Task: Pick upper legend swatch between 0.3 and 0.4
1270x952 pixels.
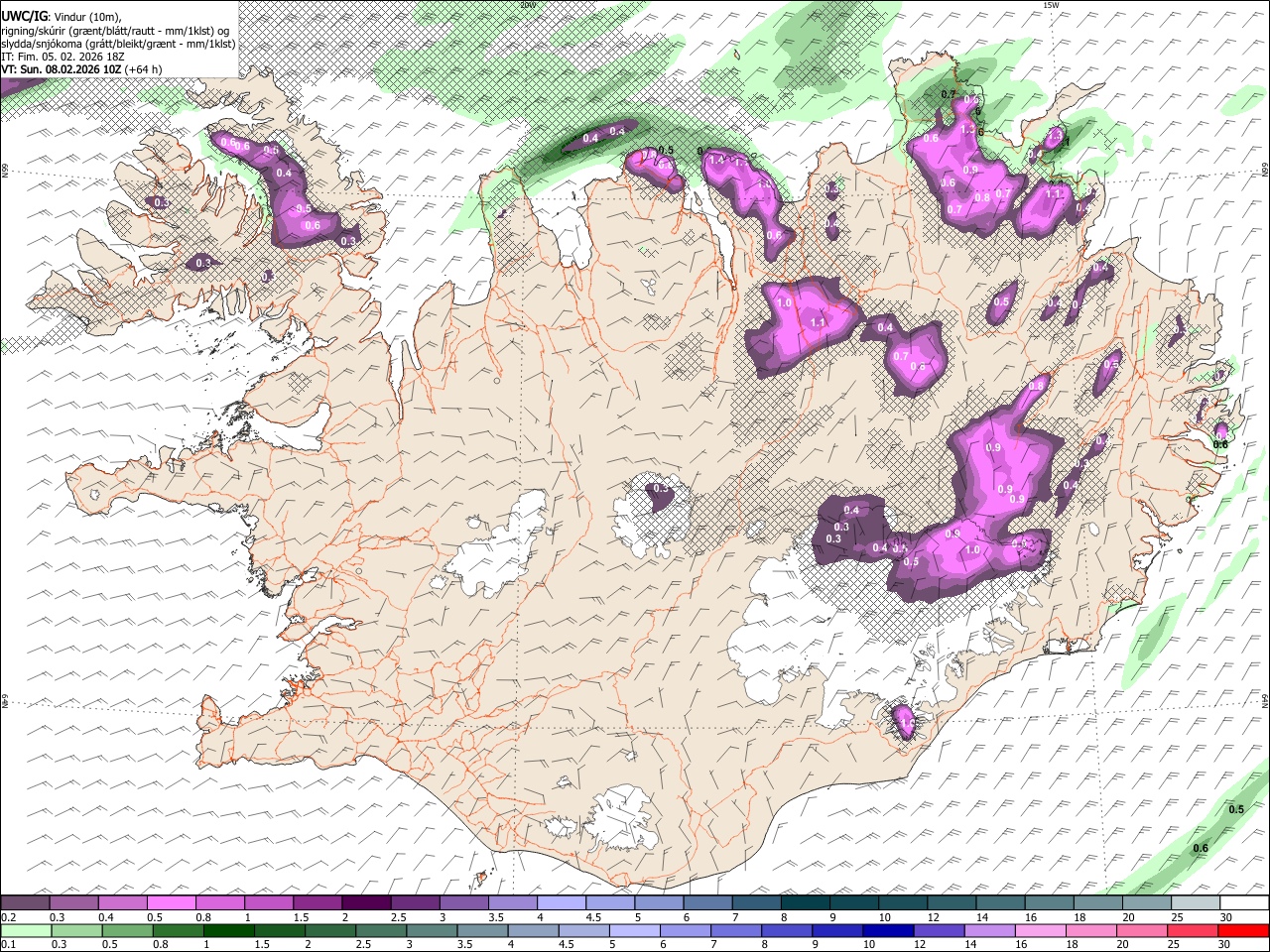Action: [x=74, y=903]
